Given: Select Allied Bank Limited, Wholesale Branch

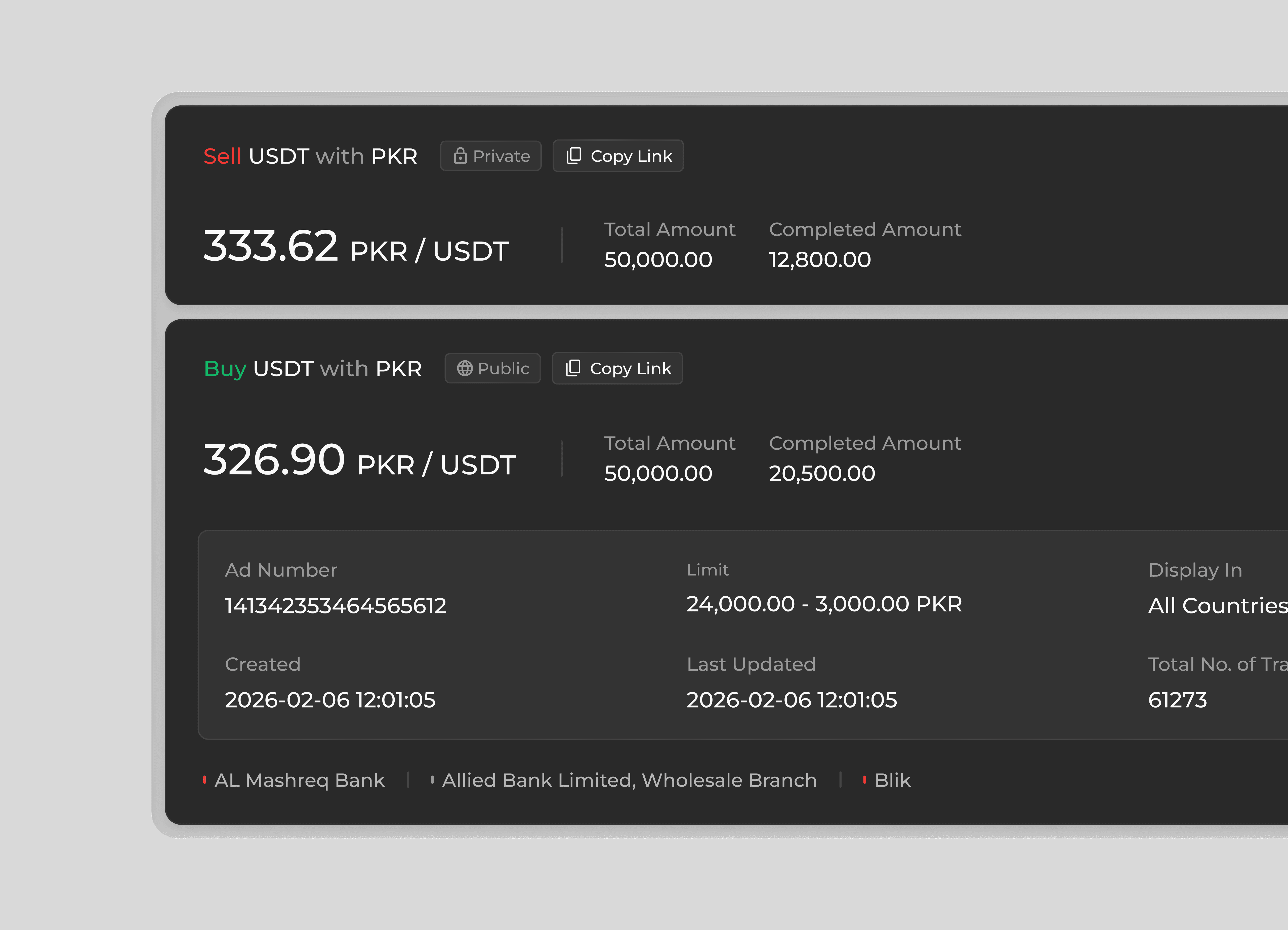Looking at the screenshot, I should pyautogui.click(x=629, y=780).
